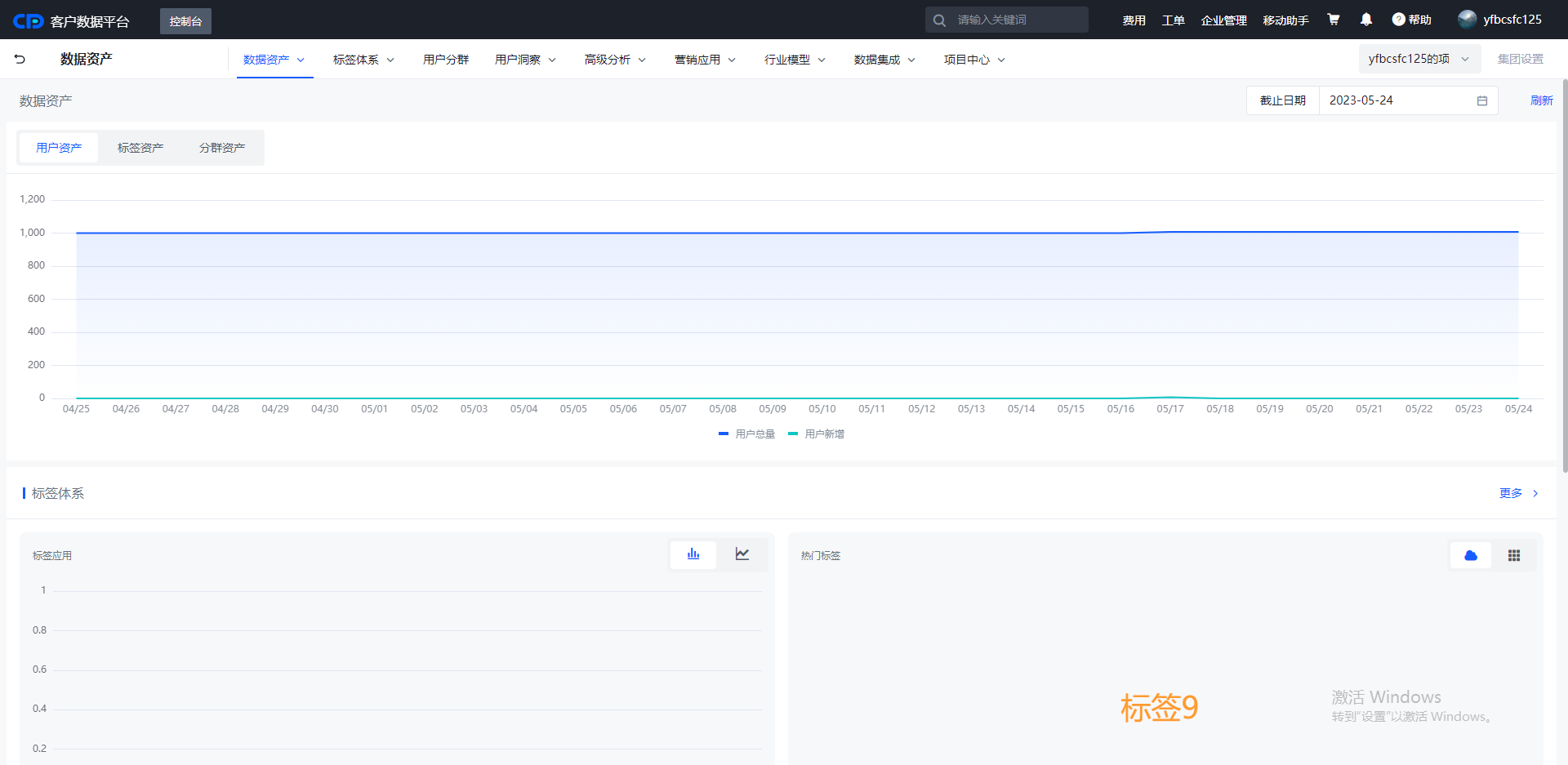Open the 移动助手 top link
The width and height of the screenshot is (1568, 765).
pyautogui.click(x=1286, y=20)
